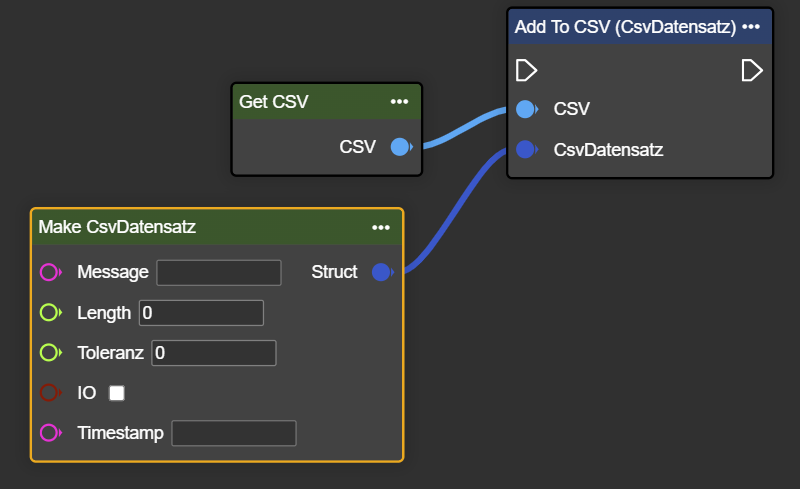Click the pink Message input pin
Screen dimensions: 800x489
[49, 272]
